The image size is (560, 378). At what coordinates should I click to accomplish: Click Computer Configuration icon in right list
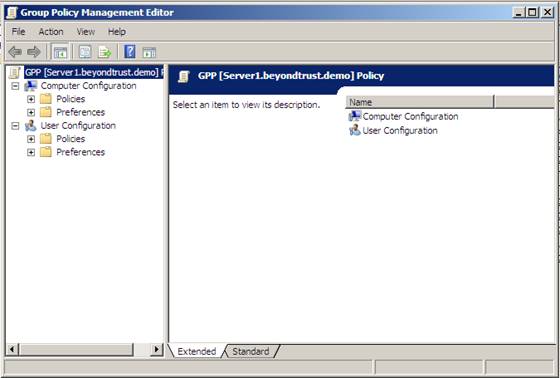(x=355, y=116)
